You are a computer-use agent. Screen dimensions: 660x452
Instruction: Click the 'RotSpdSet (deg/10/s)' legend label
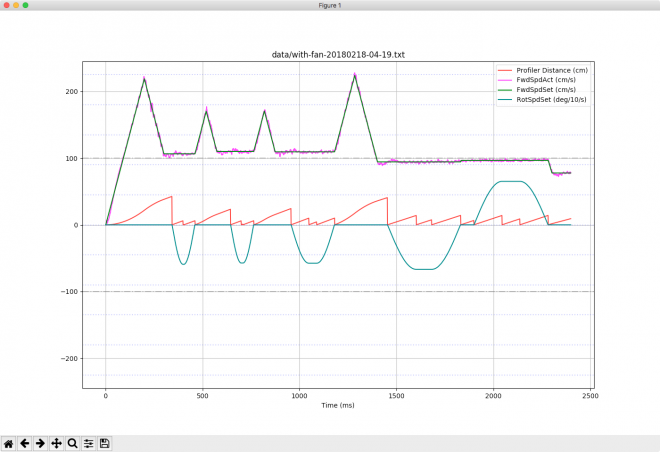pyautogui.click(x=548, y=100)
